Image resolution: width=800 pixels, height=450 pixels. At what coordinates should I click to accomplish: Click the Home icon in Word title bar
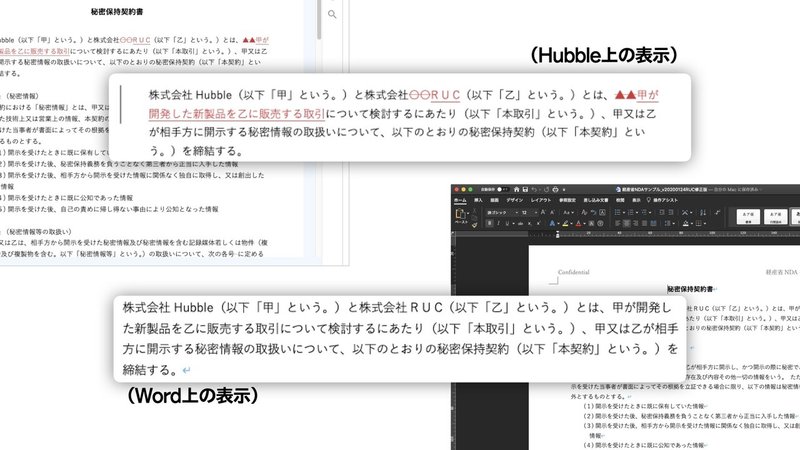tap(517, 189)
